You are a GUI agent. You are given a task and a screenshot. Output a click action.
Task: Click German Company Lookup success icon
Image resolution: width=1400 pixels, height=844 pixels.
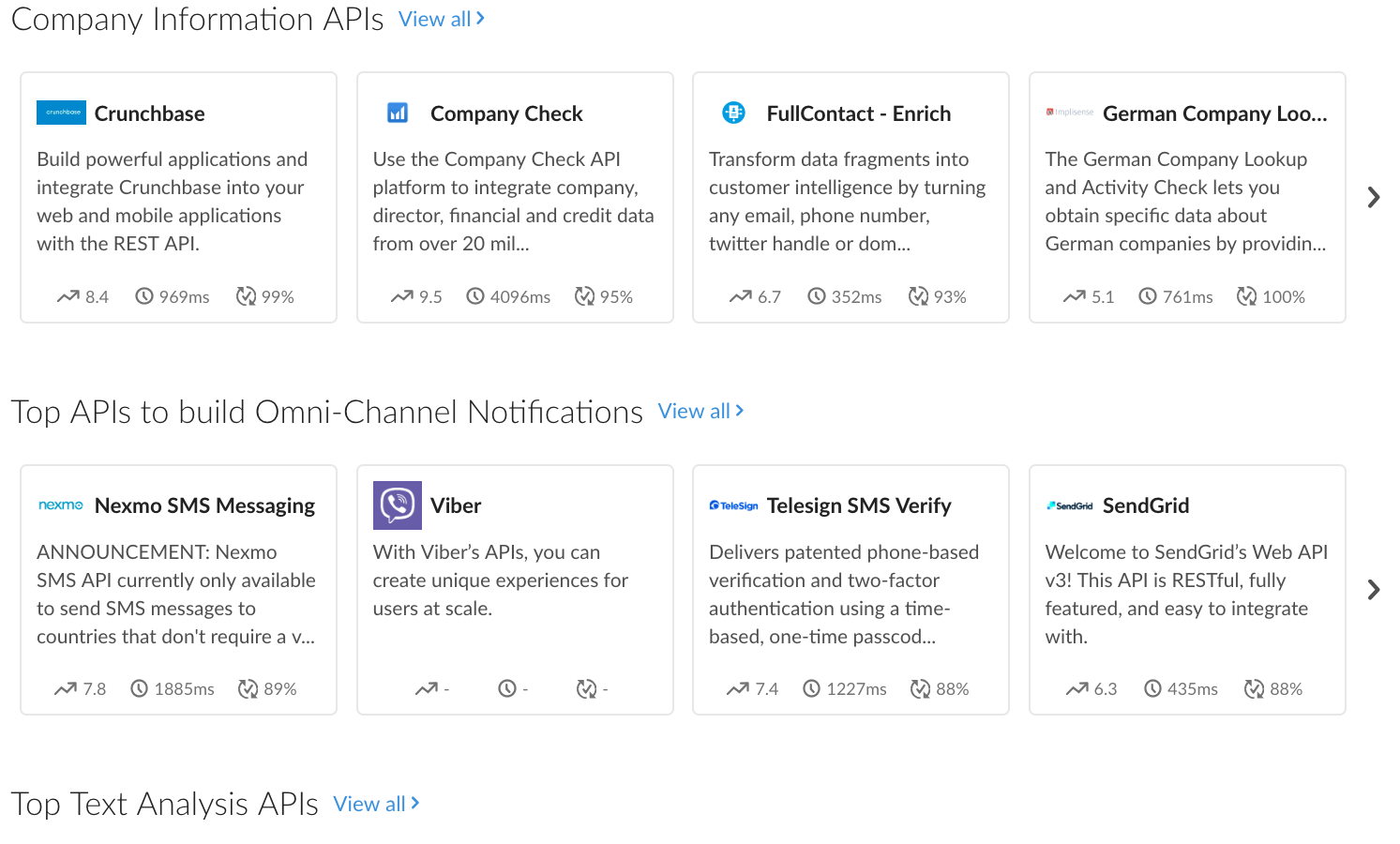tap(1246, 296)
